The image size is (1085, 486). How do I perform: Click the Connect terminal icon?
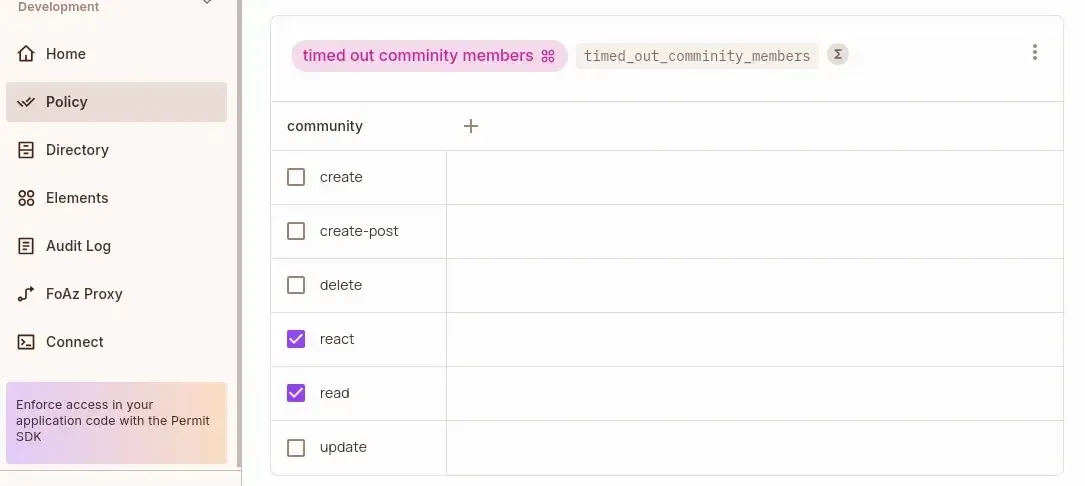(x=26, y=342)
